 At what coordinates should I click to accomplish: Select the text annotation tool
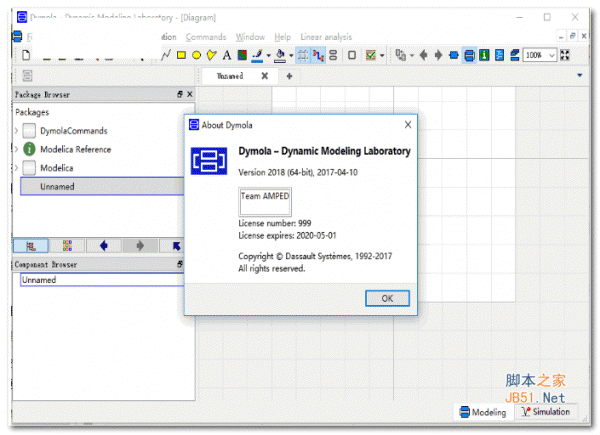pyautogui.click(x=227, y=55)
